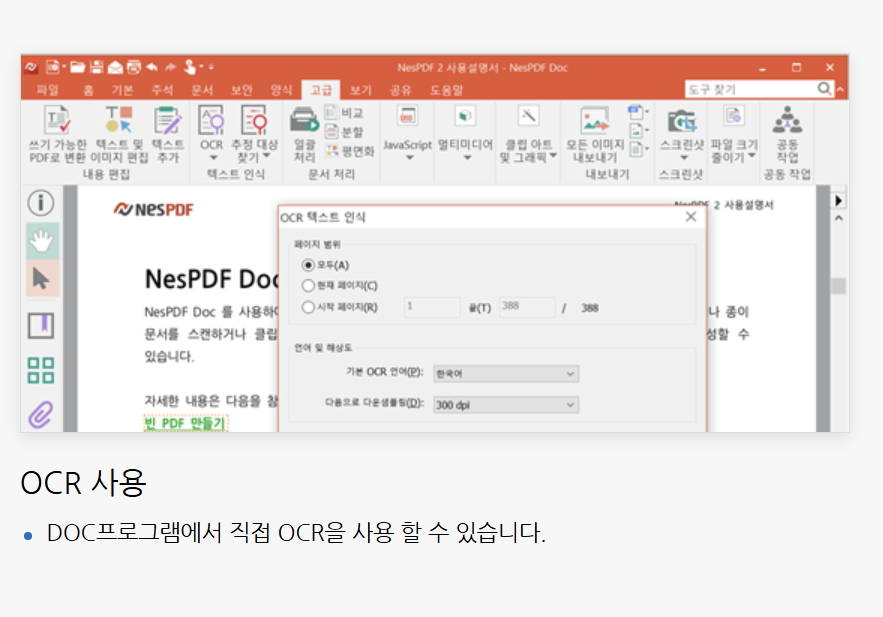Choose the 텍스트 추가 tool
The image size is (883, 617).
click(x=168, y=135)
